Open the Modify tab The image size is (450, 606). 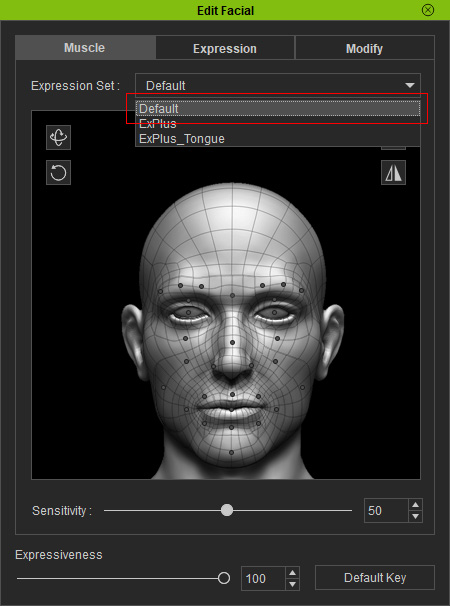point(365,48)
